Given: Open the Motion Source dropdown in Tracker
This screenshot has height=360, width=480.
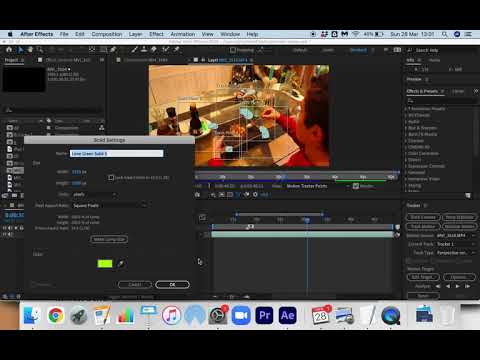Looking at the screenshot, I should (x=455, y=235).
